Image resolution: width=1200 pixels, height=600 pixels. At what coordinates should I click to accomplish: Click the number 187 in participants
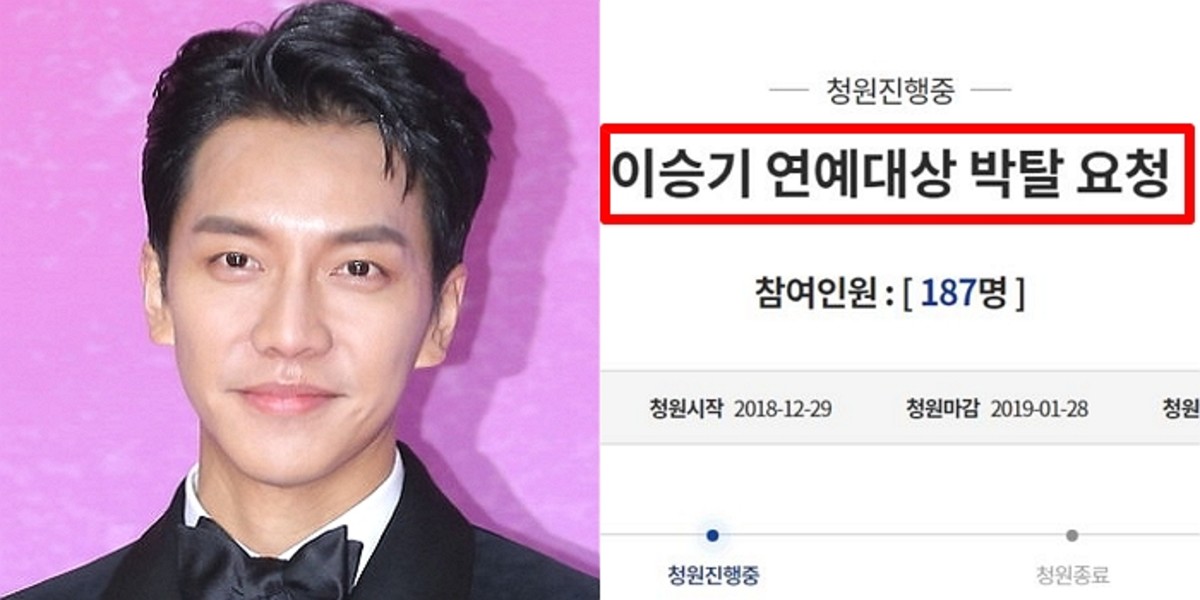[946, 293]
